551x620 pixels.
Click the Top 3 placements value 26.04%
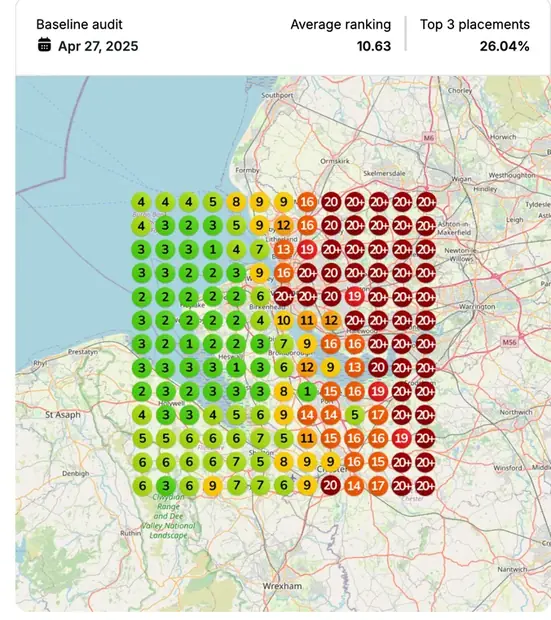point(504,46)
